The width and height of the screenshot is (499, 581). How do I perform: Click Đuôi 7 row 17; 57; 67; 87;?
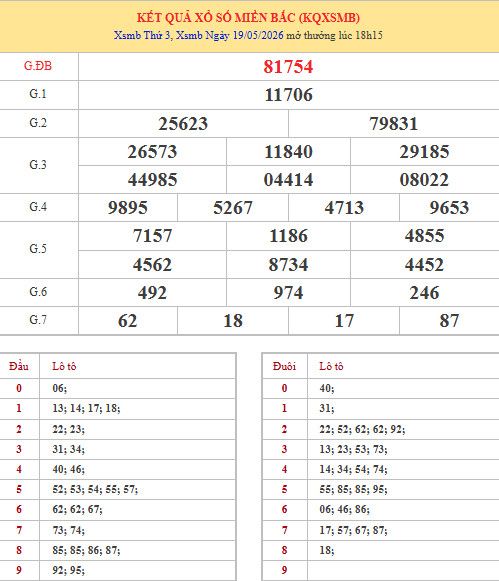pyautogui.click(x=353, y=530)
